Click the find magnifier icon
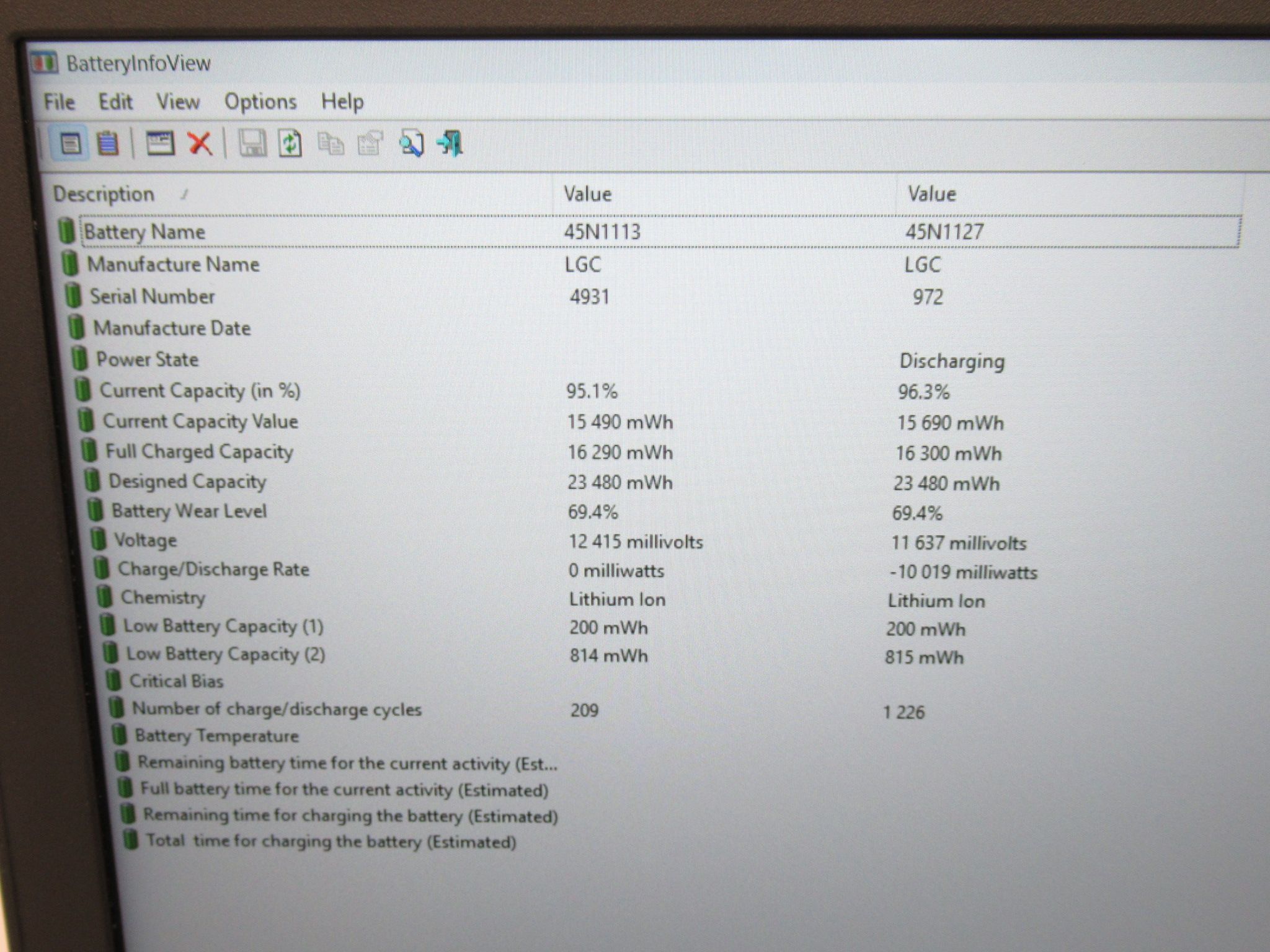The width and height of the screenshot is (1270, 952). click(x=411, y=144)
